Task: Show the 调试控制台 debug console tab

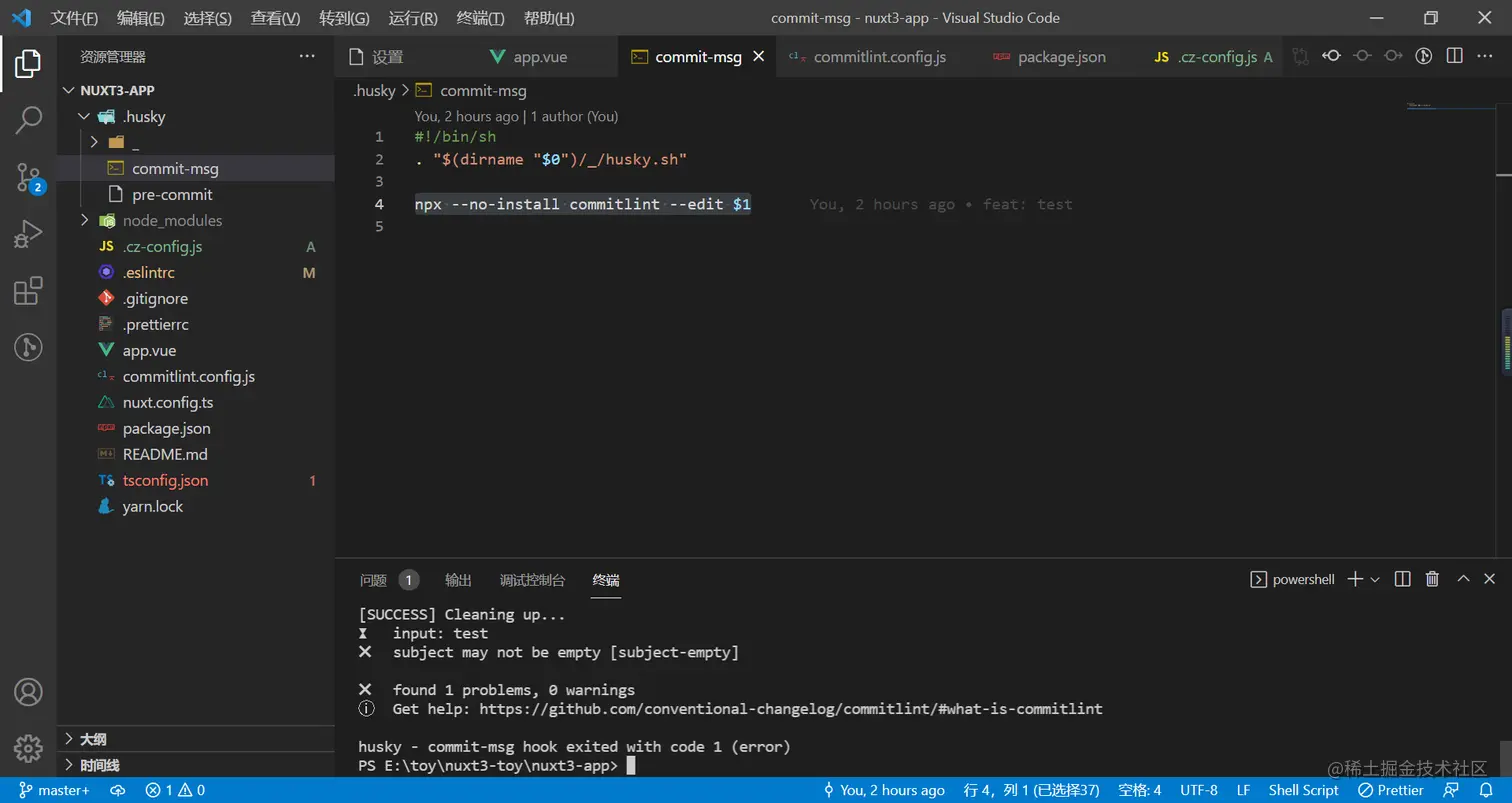Action: [532, 580]
